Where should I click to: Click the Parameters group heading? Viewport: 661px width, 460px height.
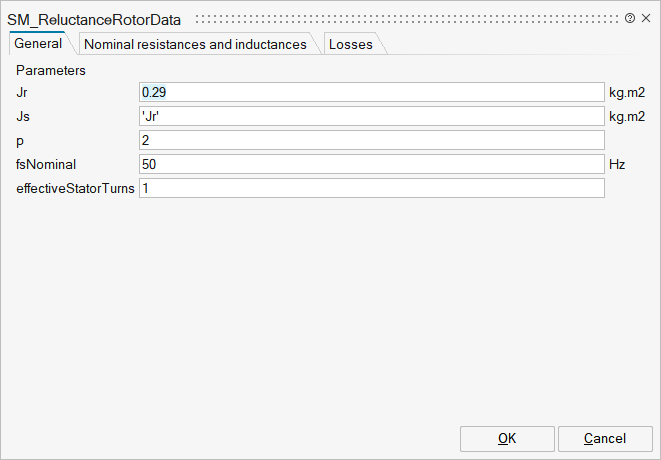51,71
